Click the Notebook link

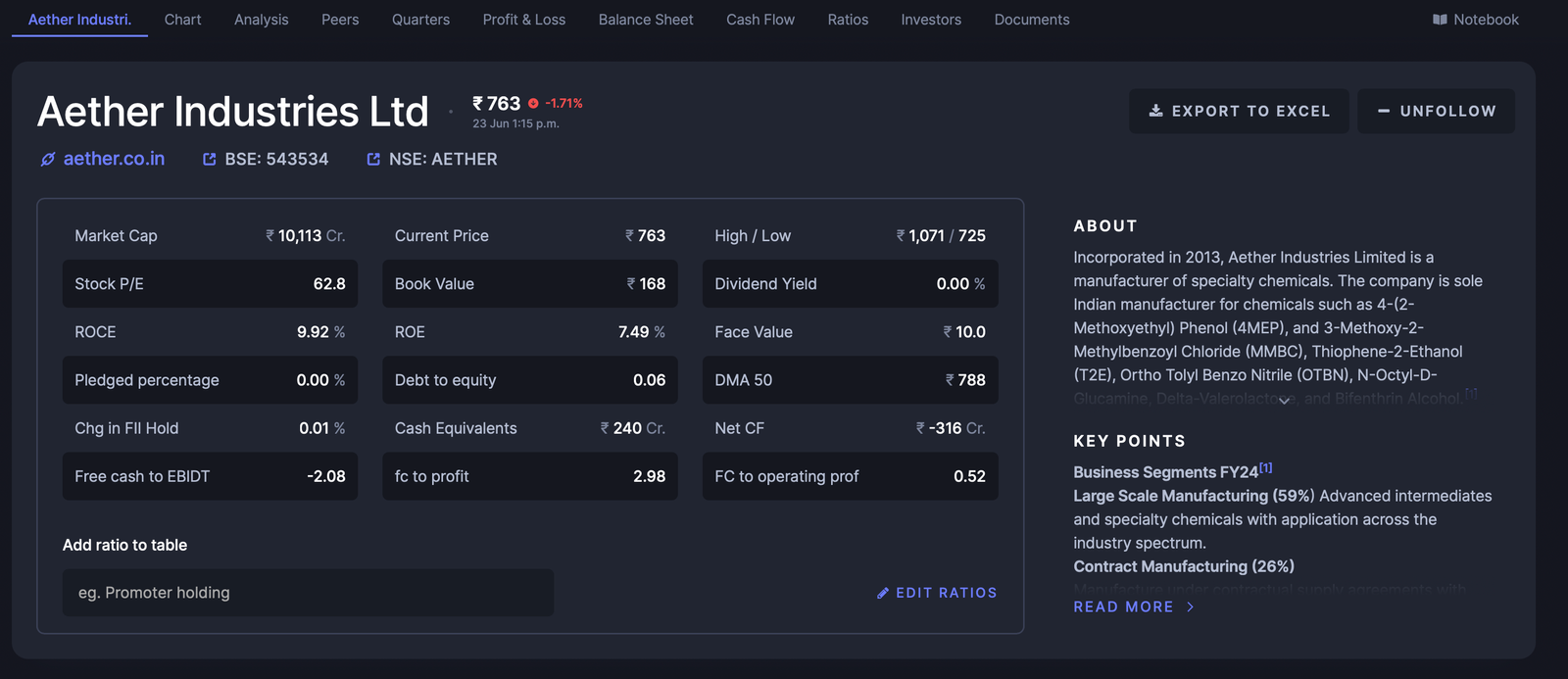coord(1476,20)
